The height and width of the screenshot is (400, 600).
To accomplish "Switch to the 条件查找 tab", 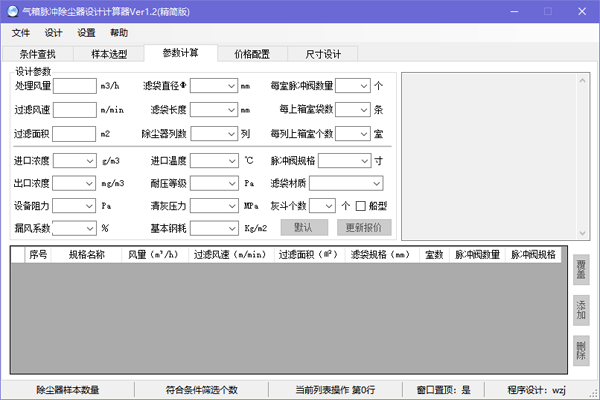I will 38,54.
